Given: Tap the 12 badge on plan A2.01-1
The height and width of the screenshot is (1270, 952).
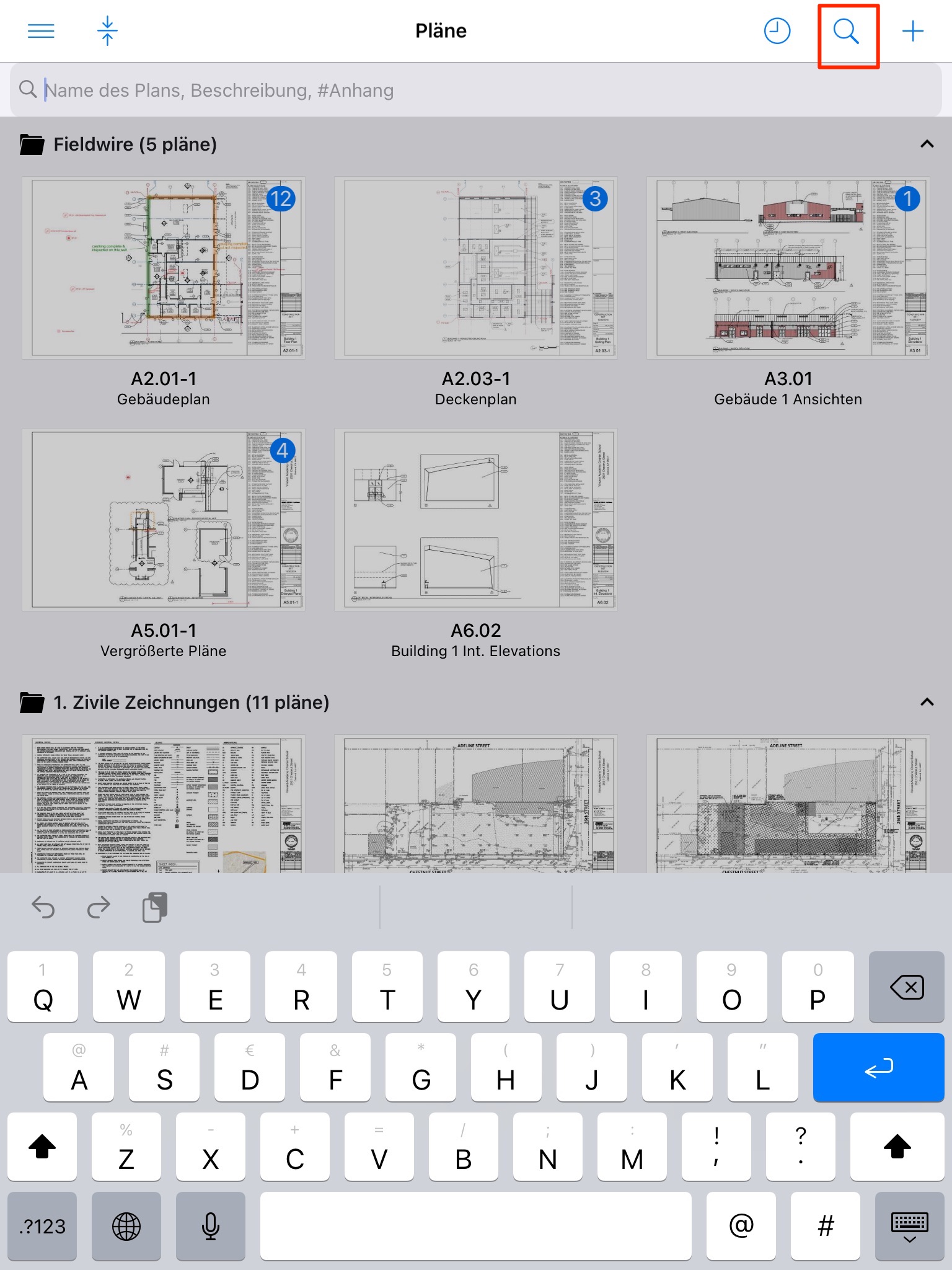Looking at the screenshot, I should (281, 199).
